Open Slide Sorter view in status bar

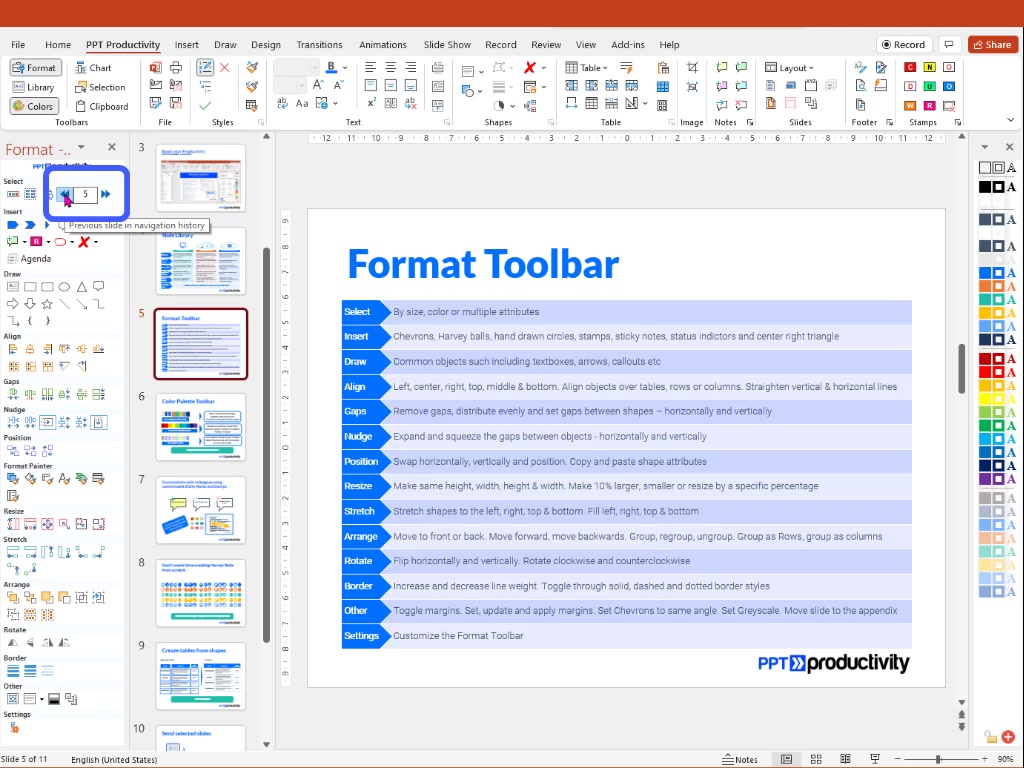tap(816, 759)
